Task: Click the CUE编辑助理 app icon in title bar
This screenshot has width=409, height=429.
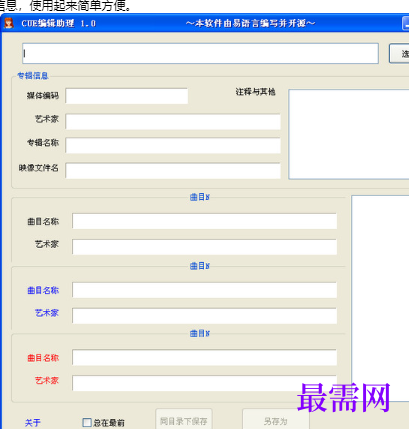Action: pos(9,23)
